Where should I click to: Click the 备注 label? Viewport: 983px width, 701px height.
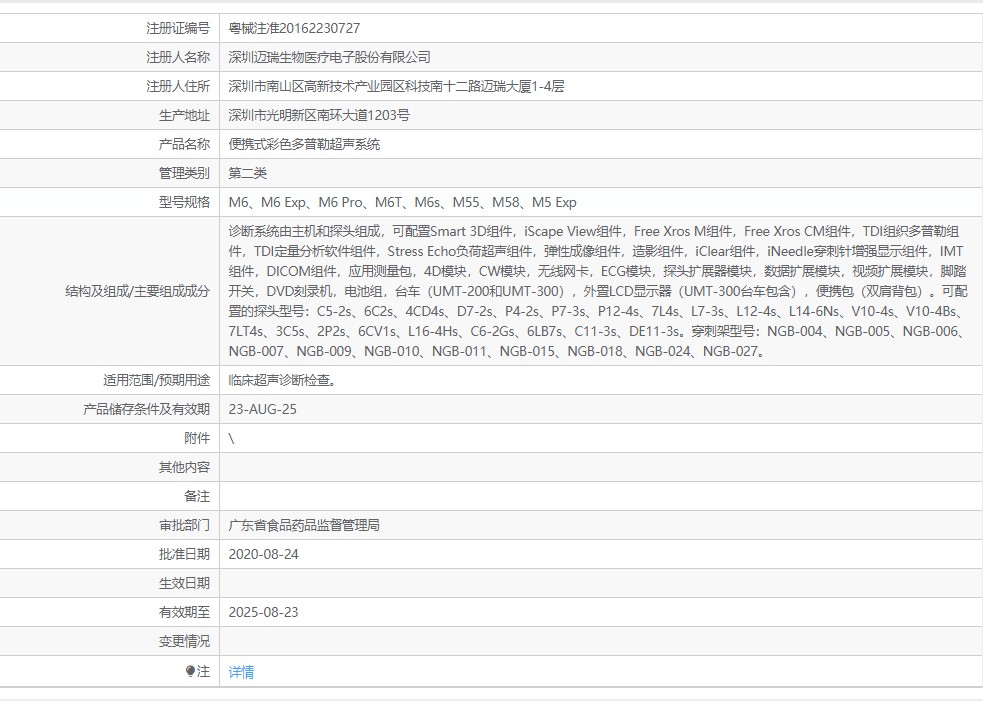(197, 497)
